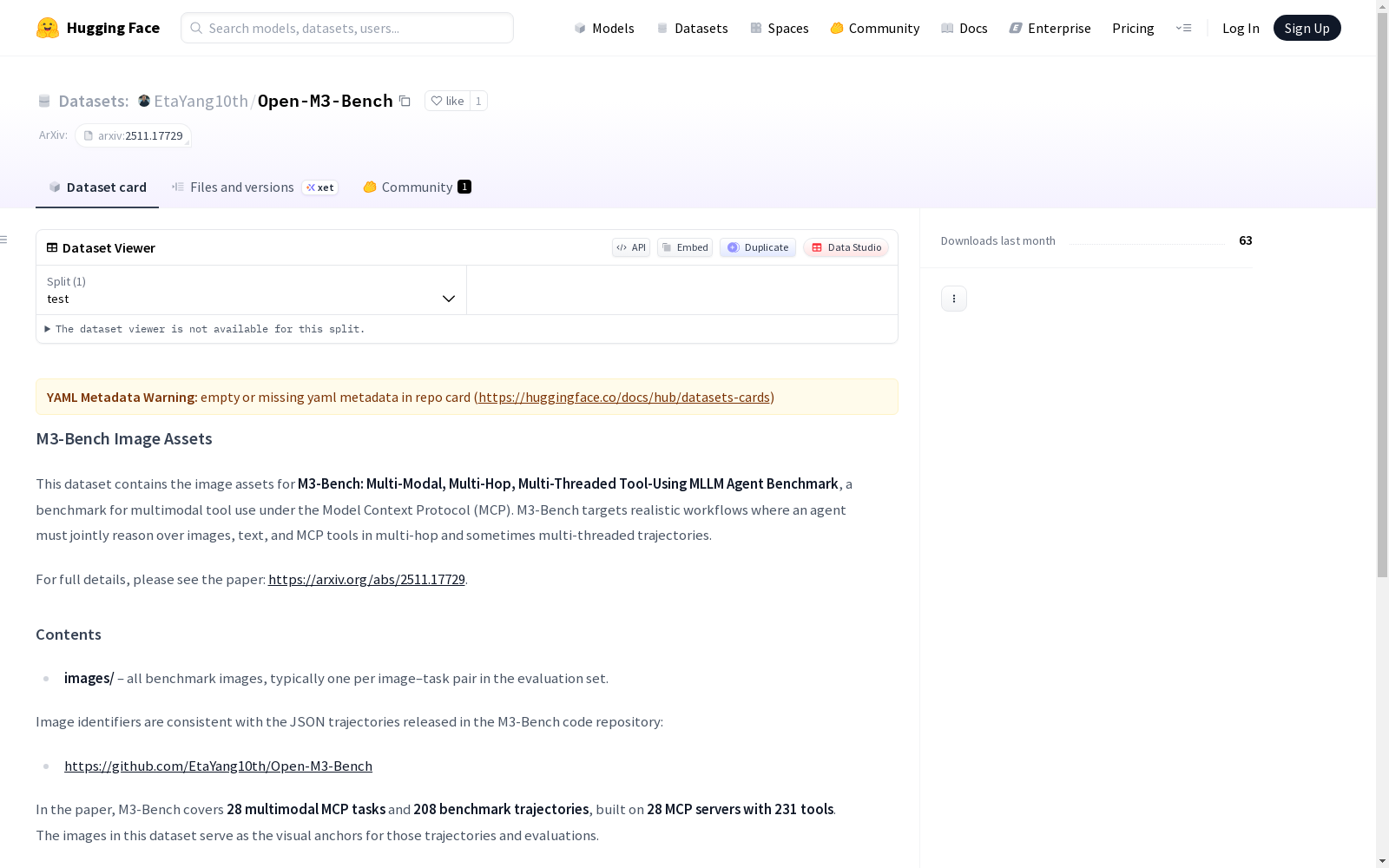Click the like count 1
This screenshot has height=868, width=1389.
(478, 101)
